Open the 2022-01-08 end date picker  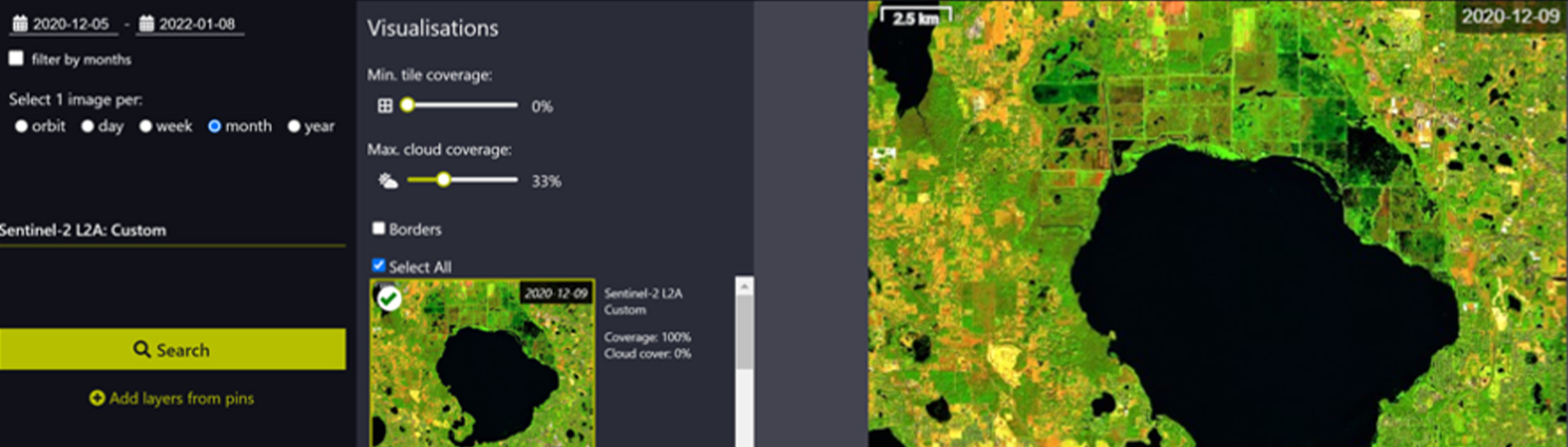197,25
